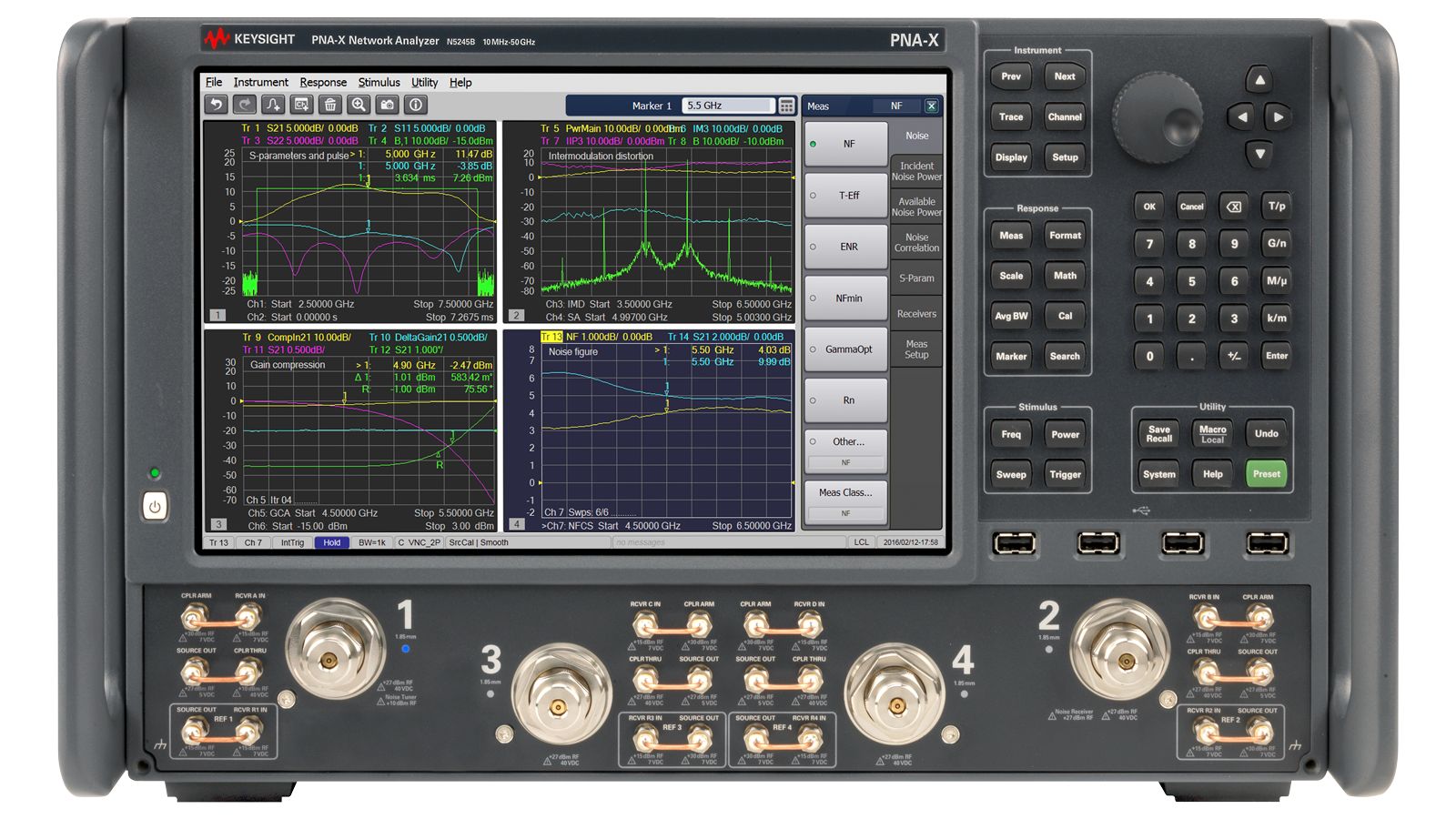
Task: Open the Stimulus menu
Action: [x=379, y=82]
